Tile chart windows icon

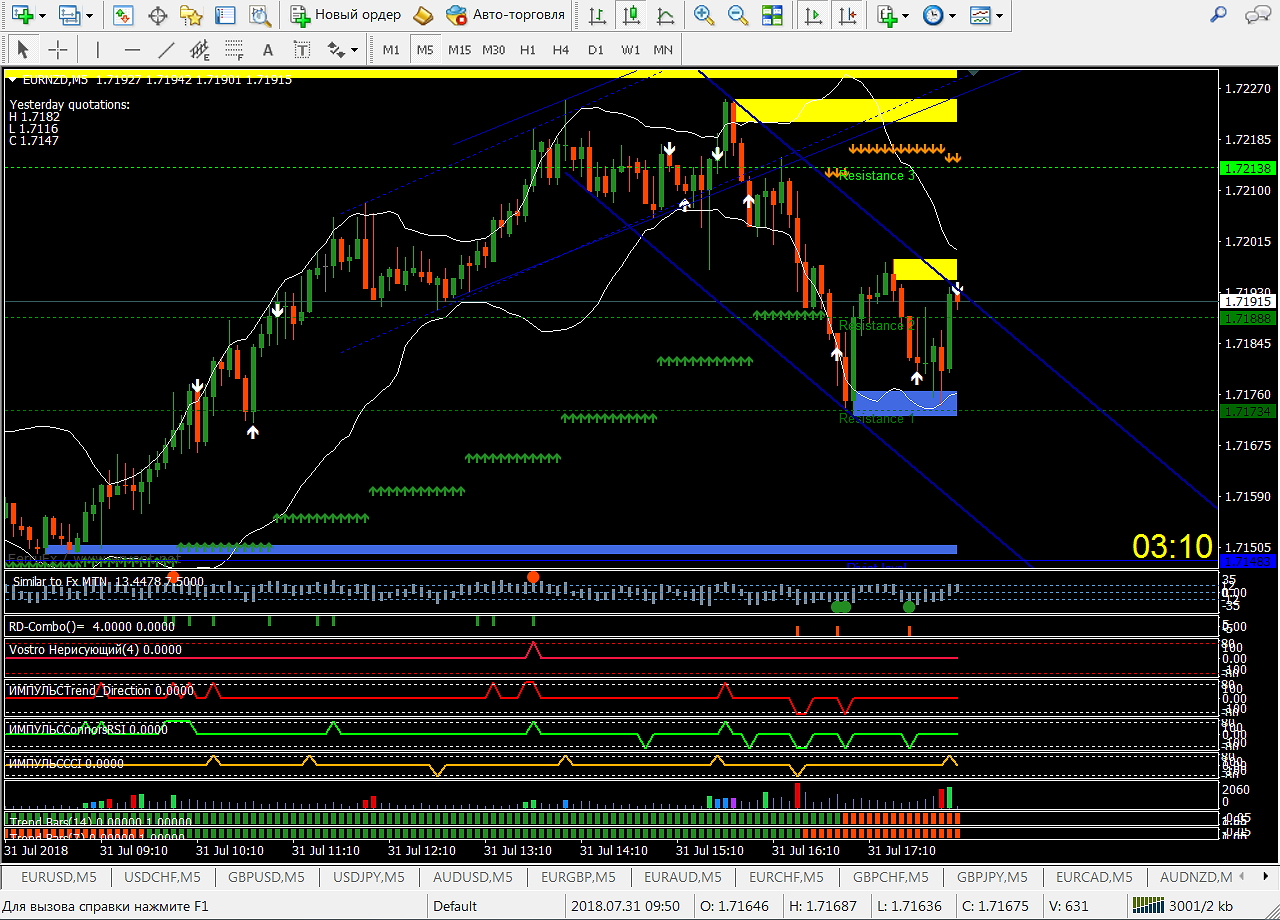(x=772, y=15)
